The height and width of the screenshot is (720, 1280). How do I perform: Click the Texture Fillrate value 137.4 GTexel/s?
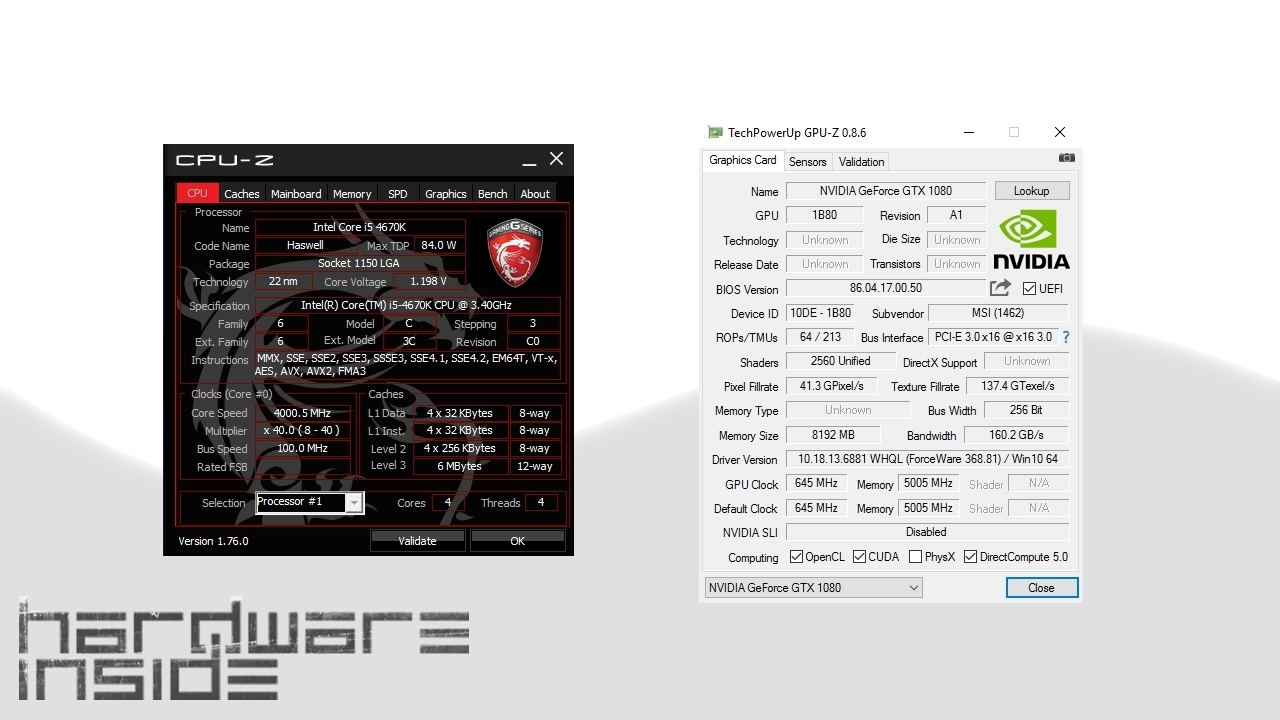[1018, 386]
